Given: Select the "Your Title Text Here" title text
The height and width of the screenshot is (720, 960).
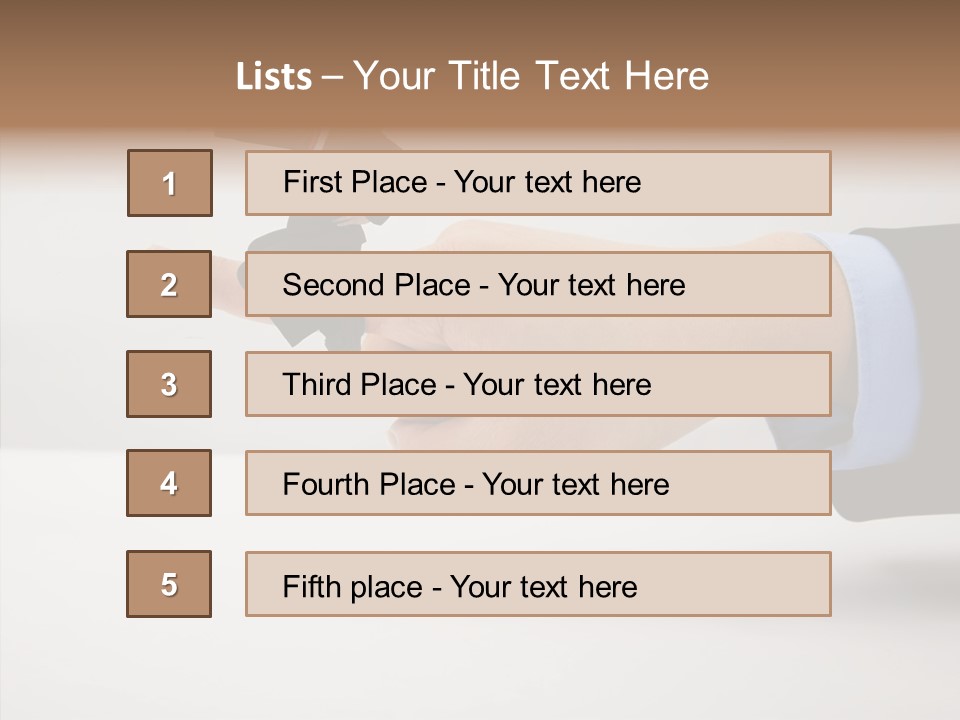Looking at the screenshot, I should (x=531, y=76).
